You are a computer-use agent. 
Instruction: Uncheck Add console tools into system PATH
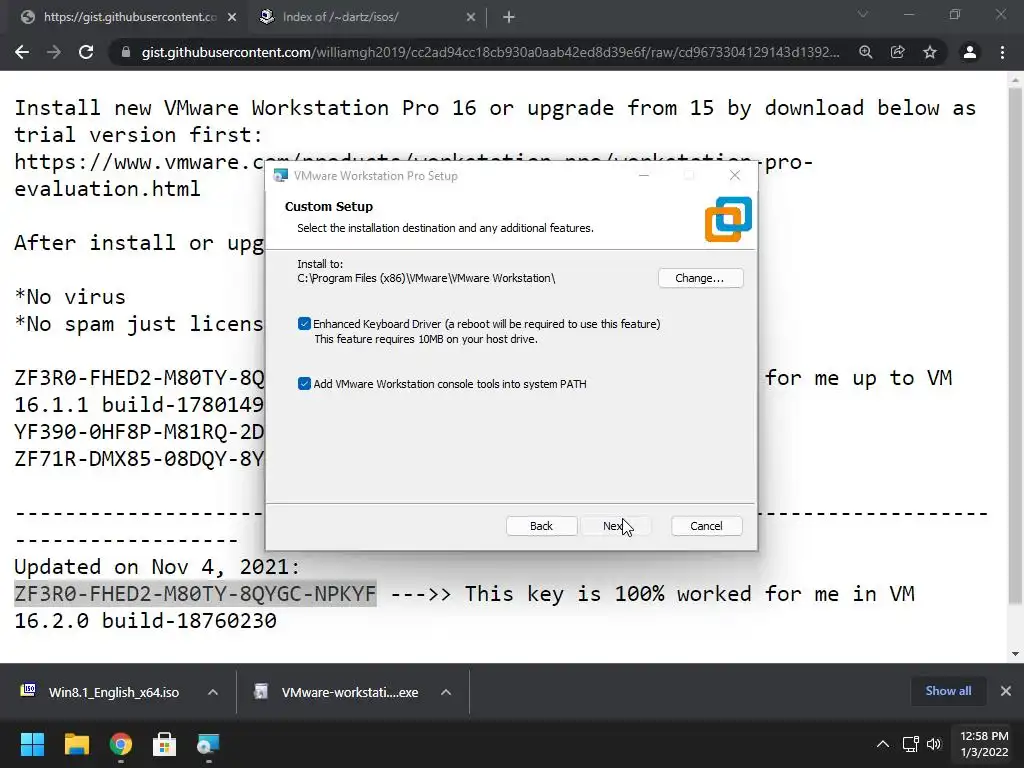point(304,384)
